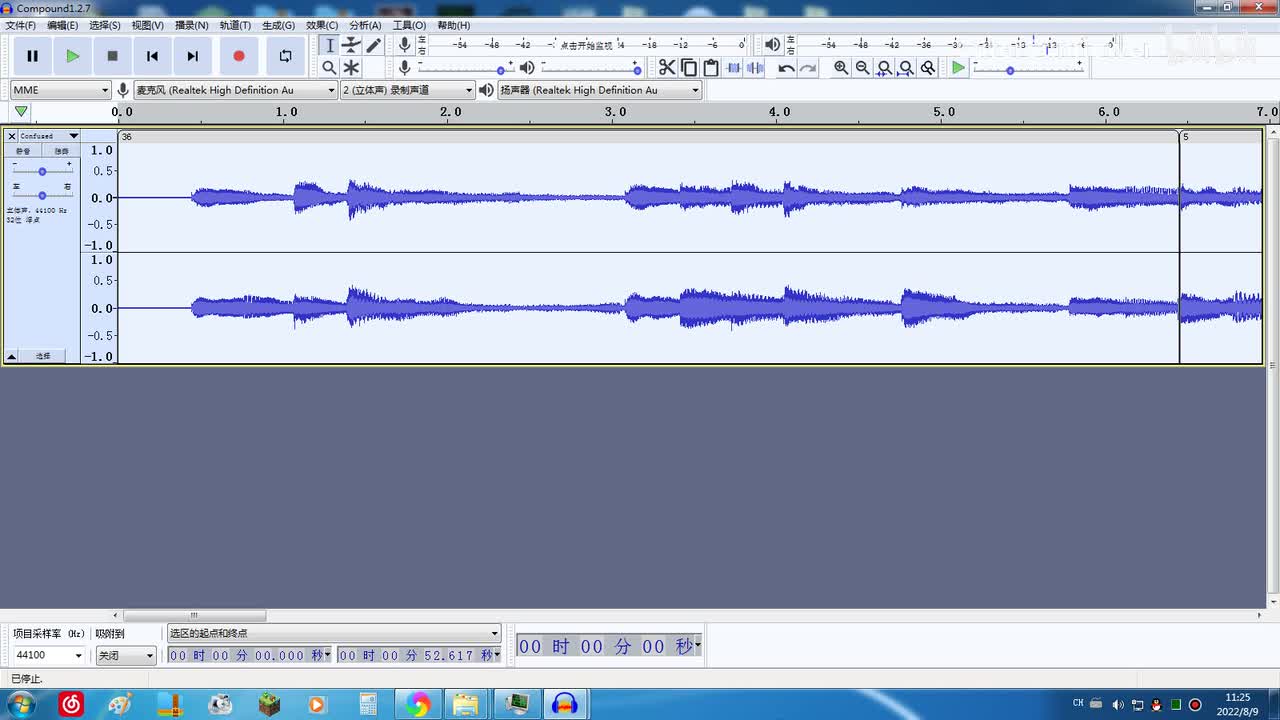Click the timeline ruler at 3.0 seconds
The width and height of the screenshot is (1280, 720).
pos(616,113)
